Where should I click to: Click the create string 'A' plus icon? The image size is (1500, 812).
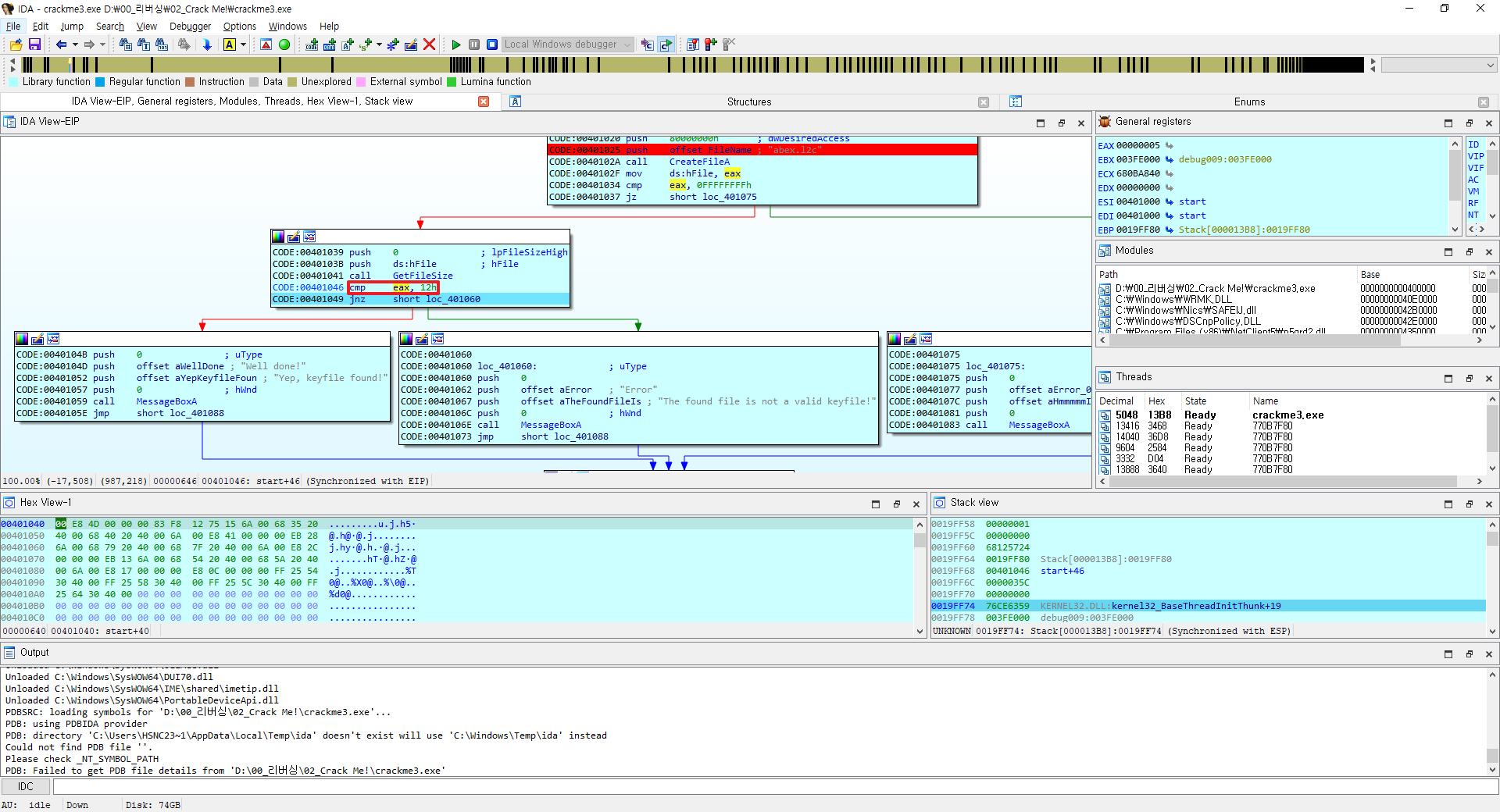coord(348,45)
